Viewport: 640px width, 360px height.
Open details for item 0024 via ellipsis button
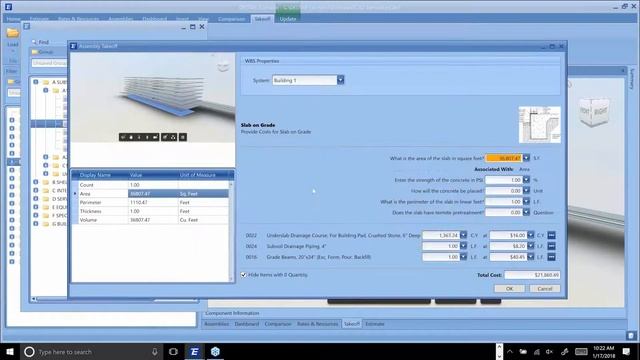pyautogui.click(x=551, y=246)
